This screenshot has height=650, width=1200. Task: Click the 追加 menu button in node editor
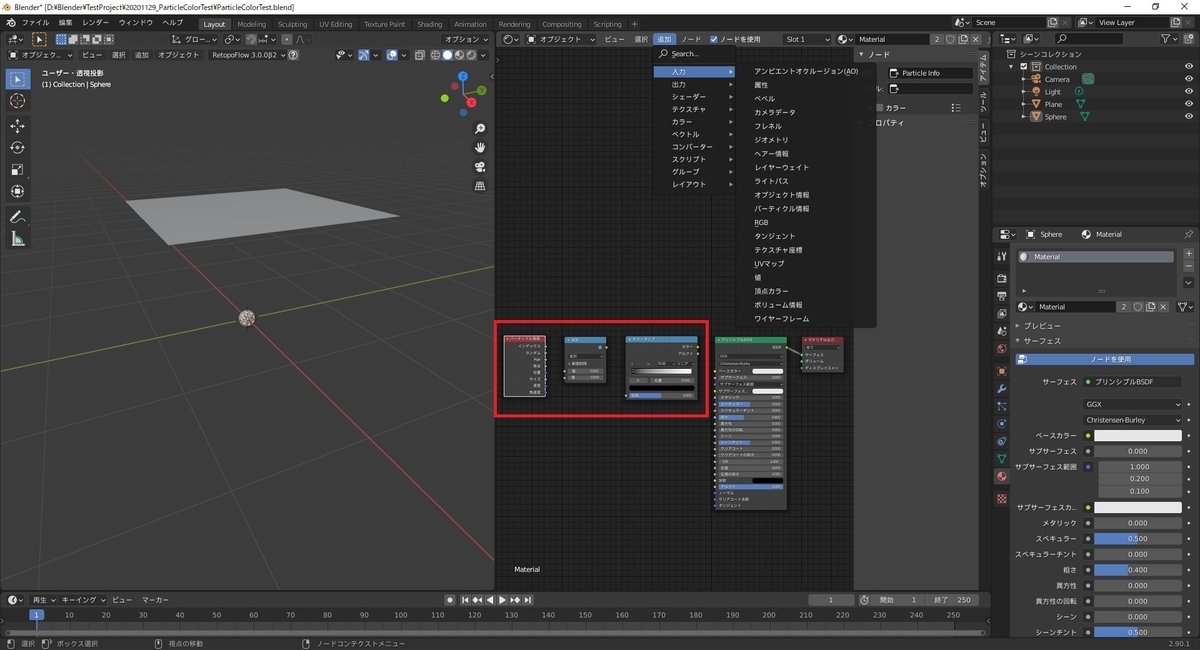click(665, 39)
